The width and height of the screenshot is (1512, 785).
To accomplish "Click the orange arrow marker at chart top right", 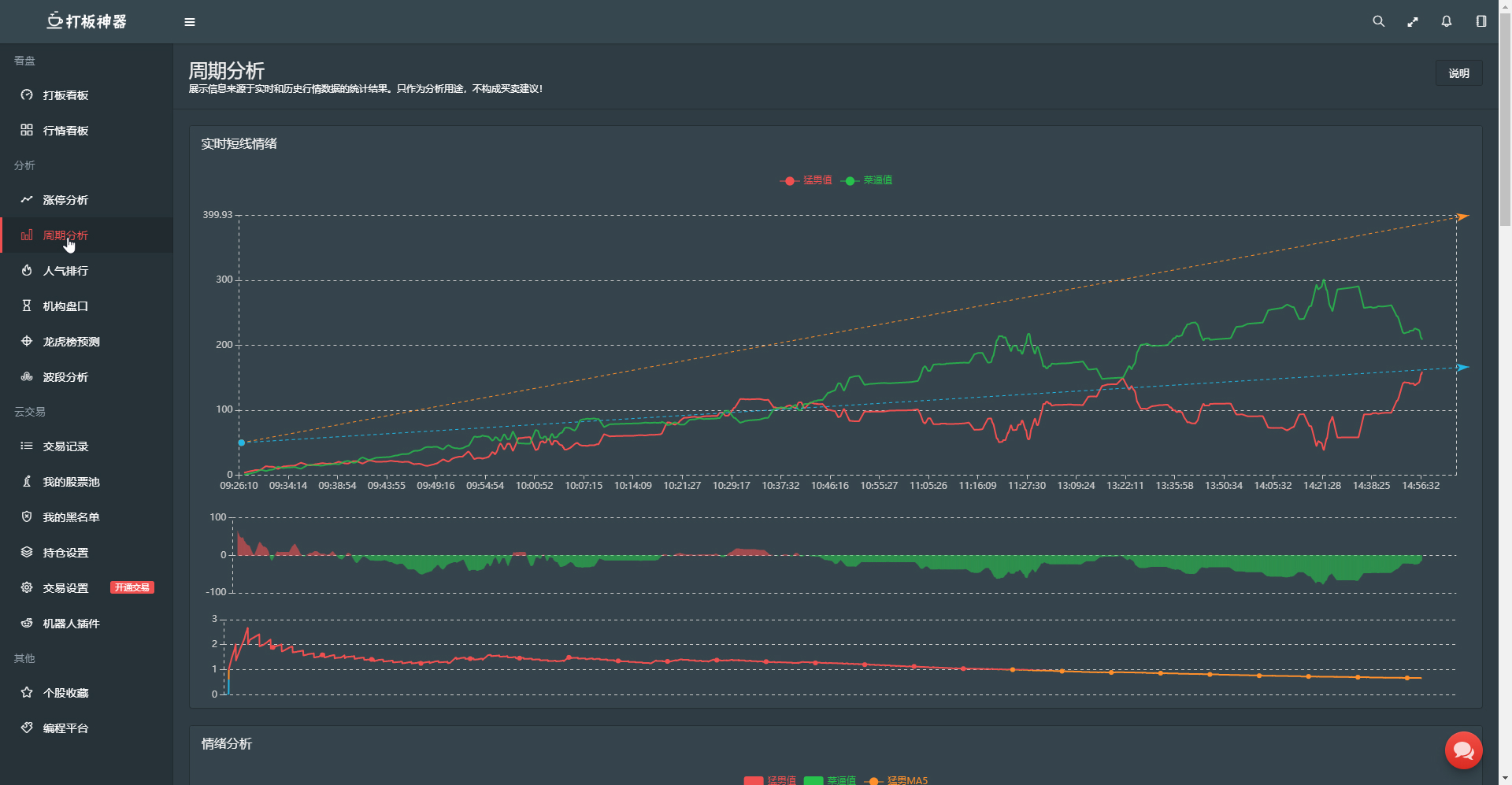I will click(1462, 217).
